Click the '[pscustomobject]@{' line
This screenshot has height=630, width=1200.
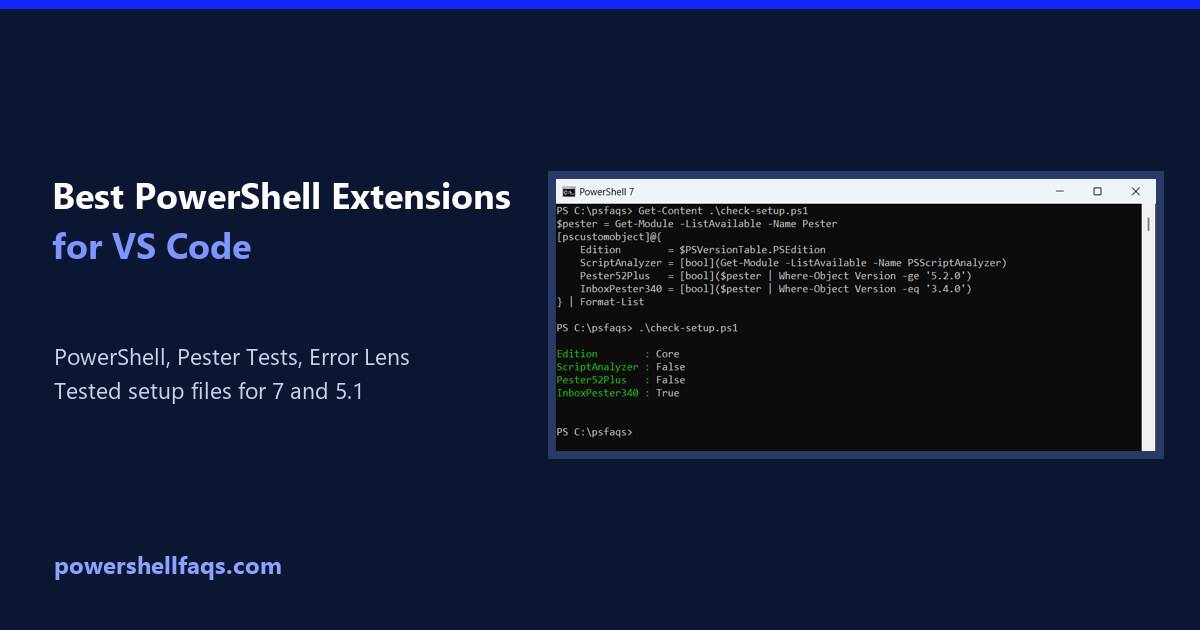coord(609,237)
